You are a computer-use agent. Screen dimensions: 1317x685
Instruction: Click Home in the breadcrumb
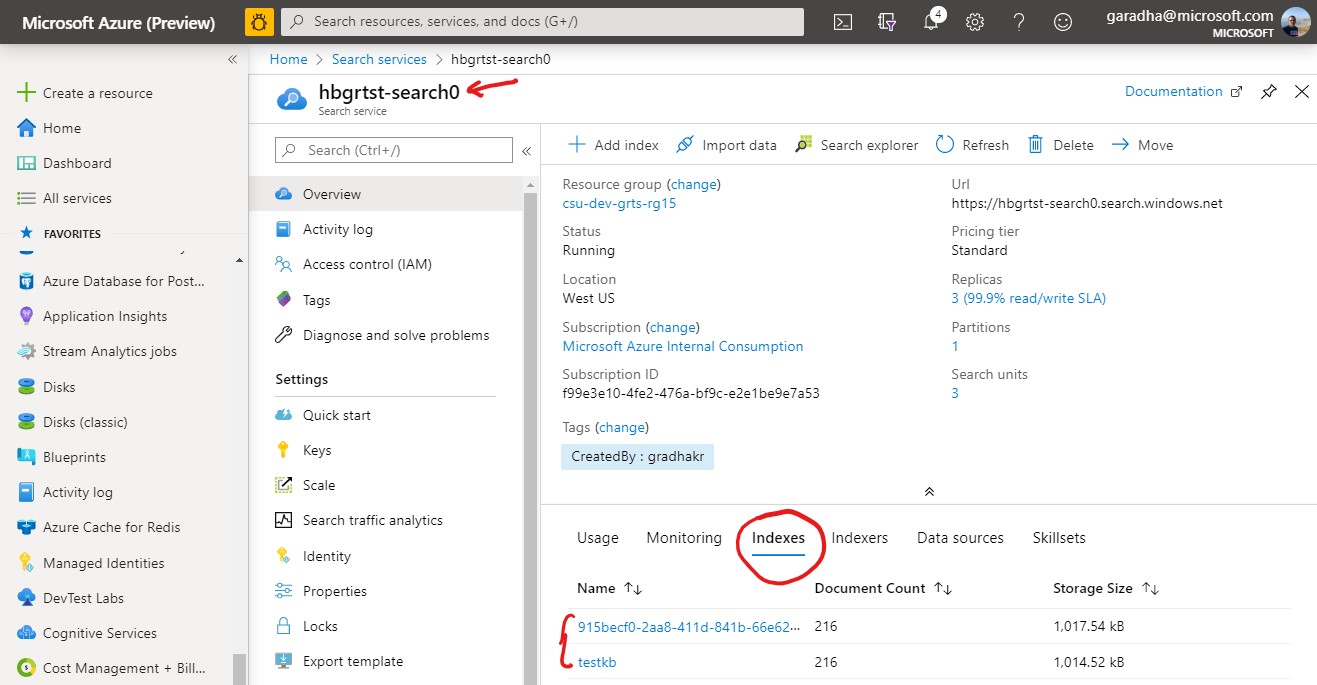click(x=289, y=59)
